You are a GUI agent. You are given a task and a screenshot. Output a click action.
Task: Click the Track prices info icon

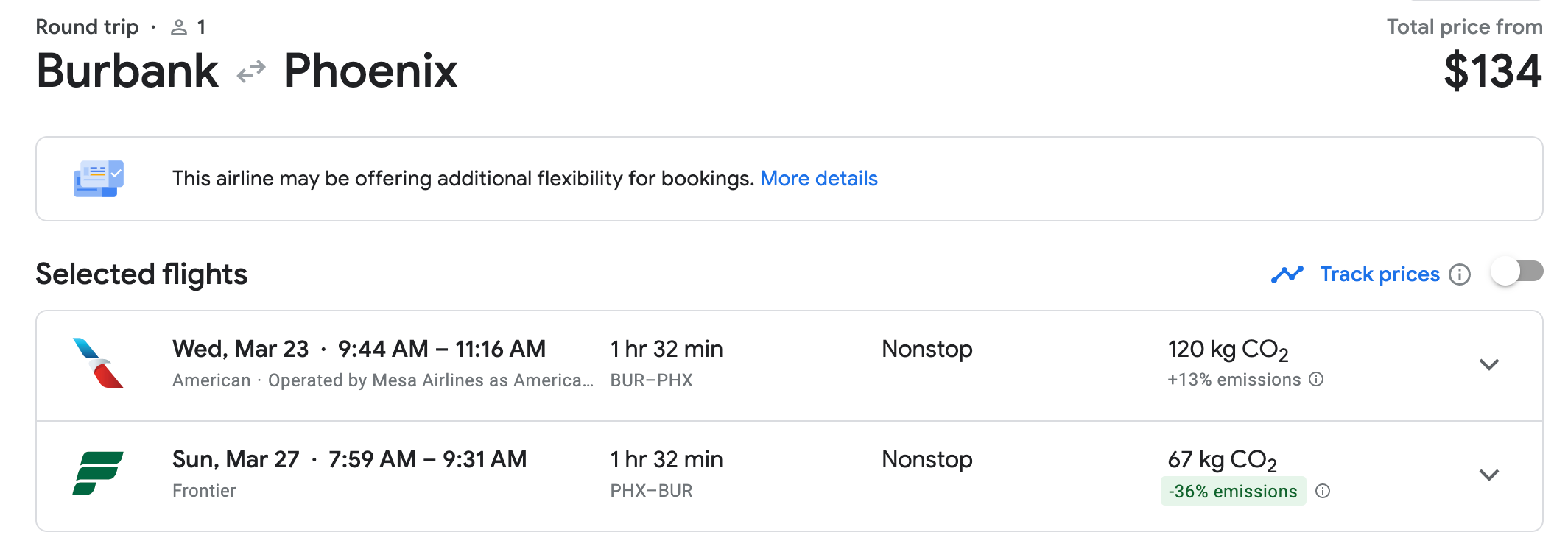[x=1459, y=274]
